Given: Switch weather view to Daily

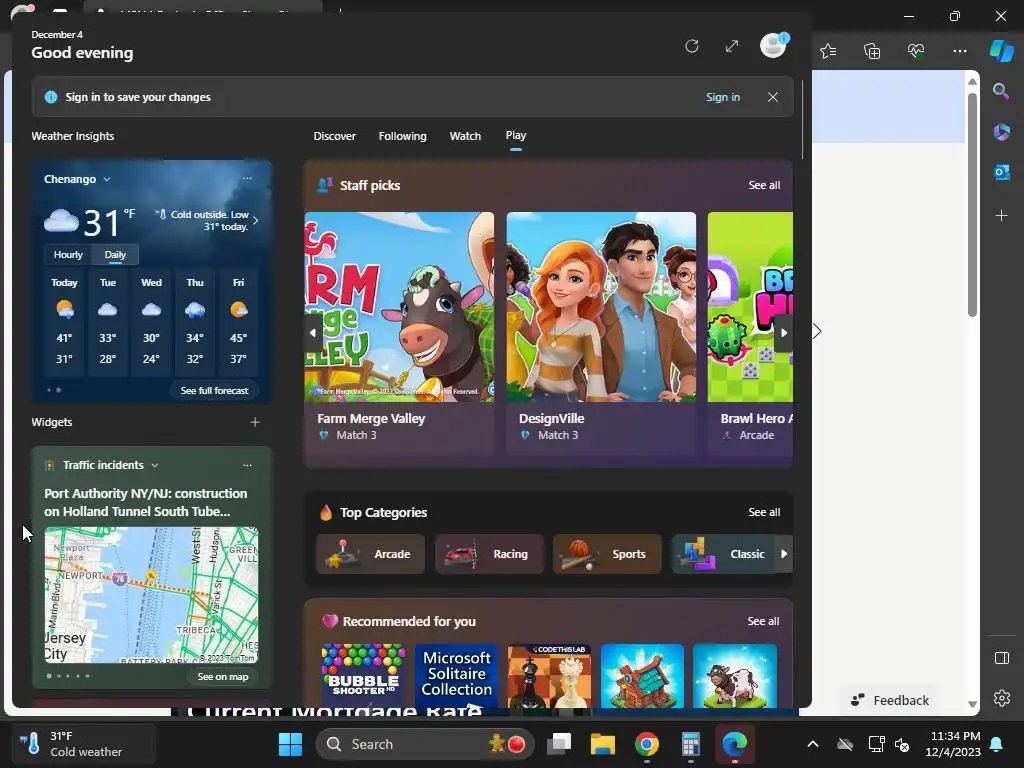Looking at the screenshot, I should point(115,255).
